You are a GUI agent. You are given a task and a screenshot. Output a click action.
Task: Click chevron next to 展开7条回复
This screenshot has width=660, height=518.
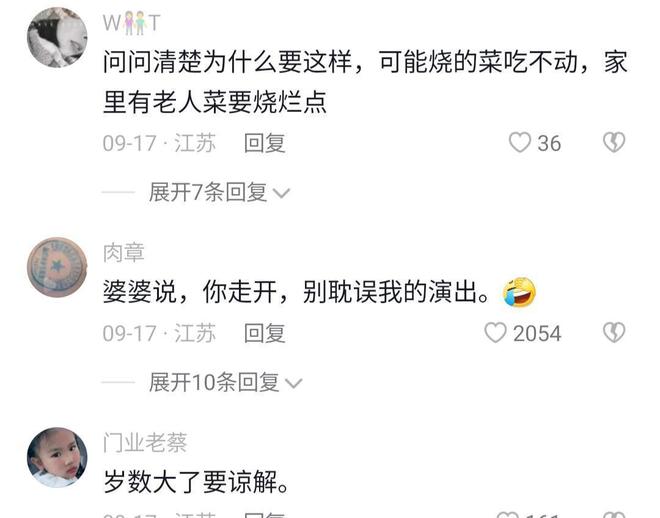click(x=281, y=194)
